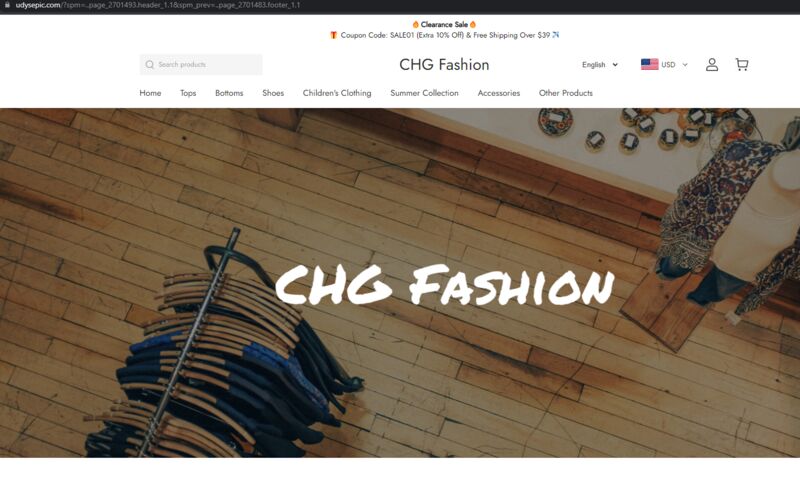Click the airplane icon after Free Shipping
800x479 pixels.
pyautogui.click(x=556, y=35)
